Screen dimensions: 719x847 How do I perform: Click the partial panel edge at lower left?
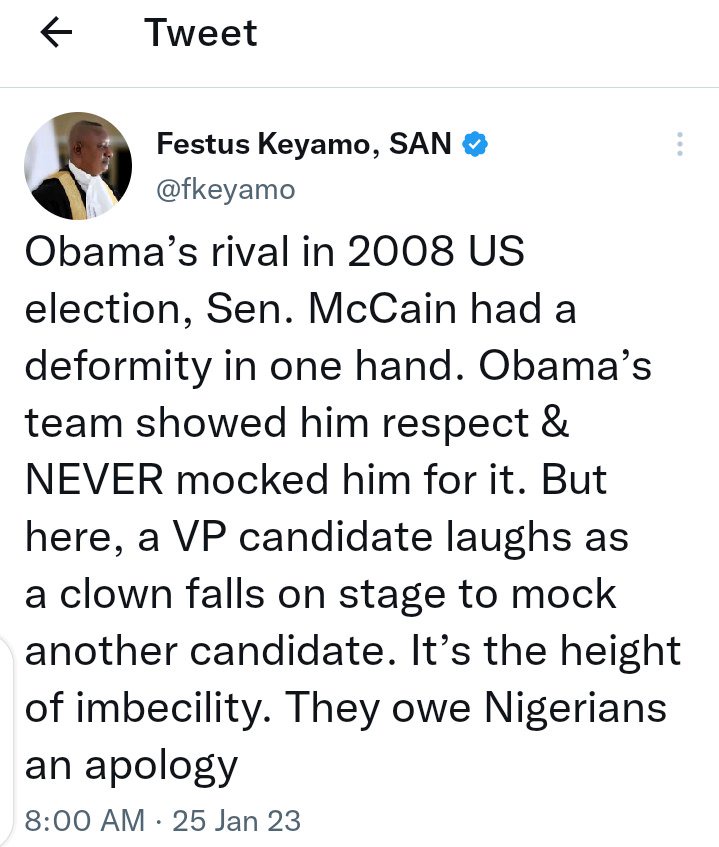tap(5, 740)
